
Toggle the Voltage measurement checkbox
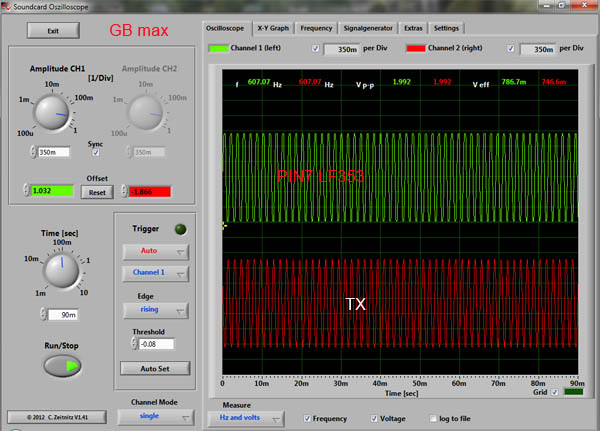pos(373,417)
